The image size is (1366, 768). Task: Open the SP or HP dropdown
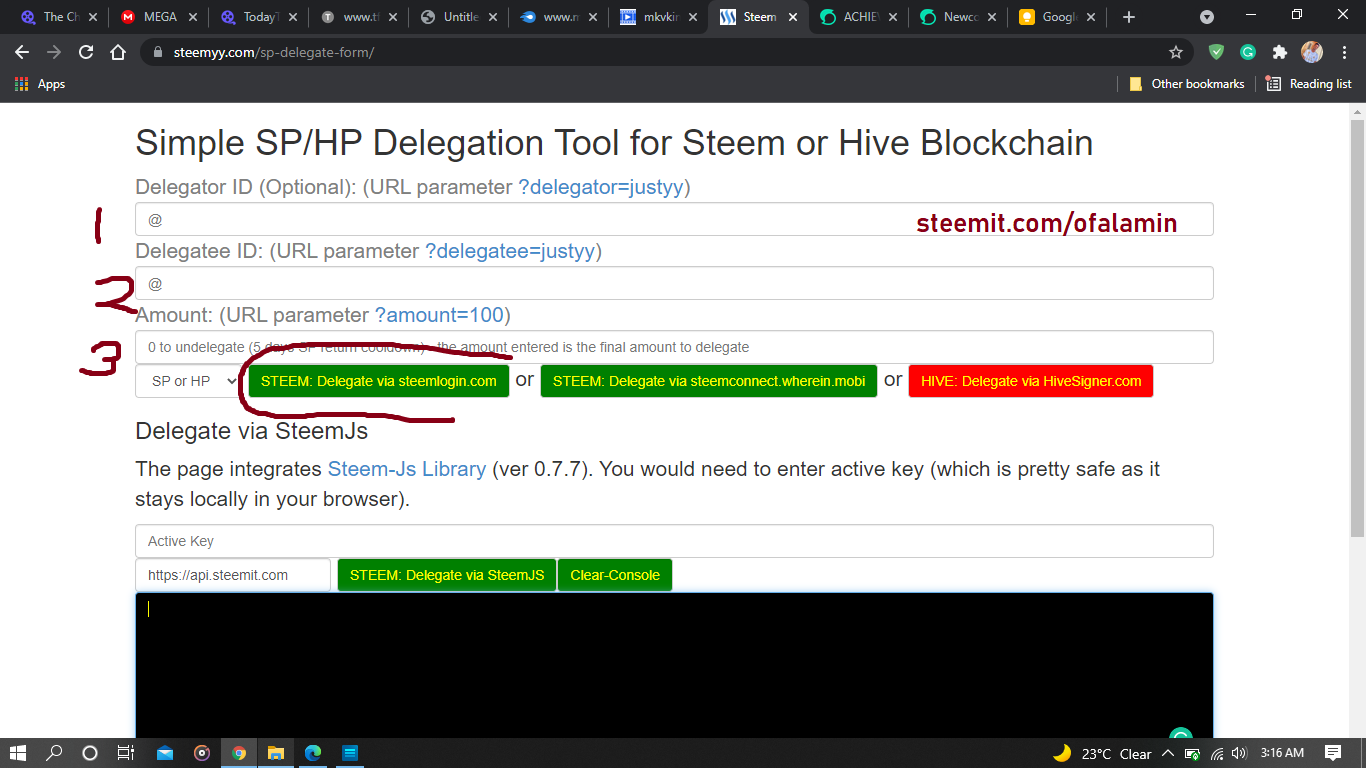188,381
